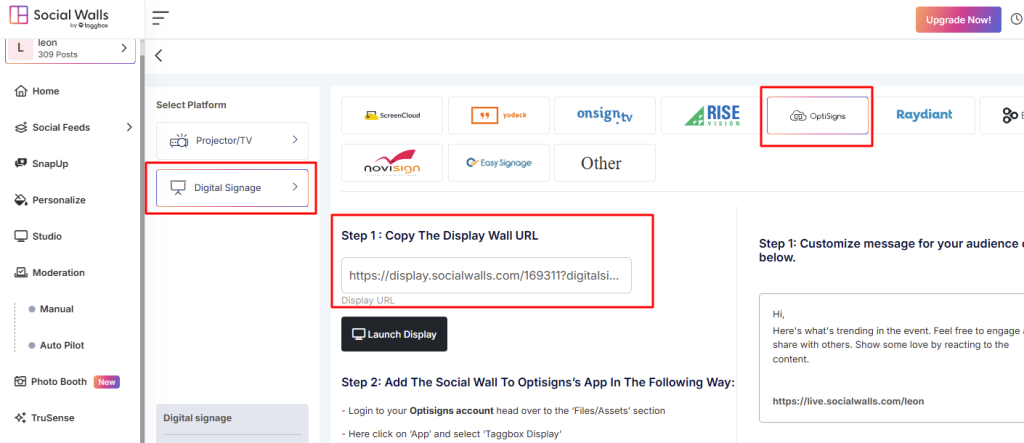1024x443 pixels.
Task: Click the Home house icon
Action: (21, 91)
